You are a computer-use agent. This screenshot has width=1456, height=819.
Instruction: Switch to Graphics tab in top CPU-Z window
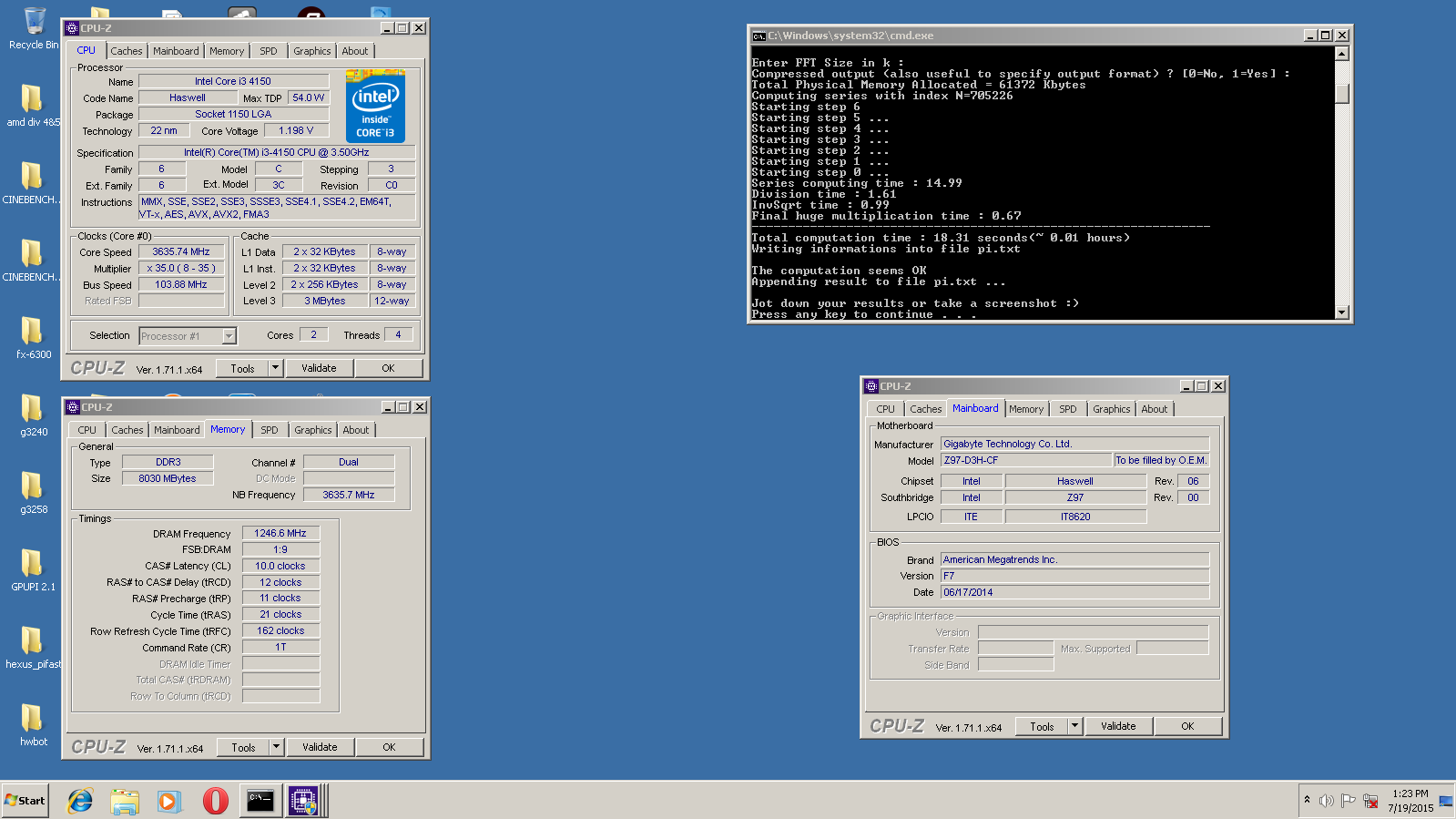coord(312,51)
